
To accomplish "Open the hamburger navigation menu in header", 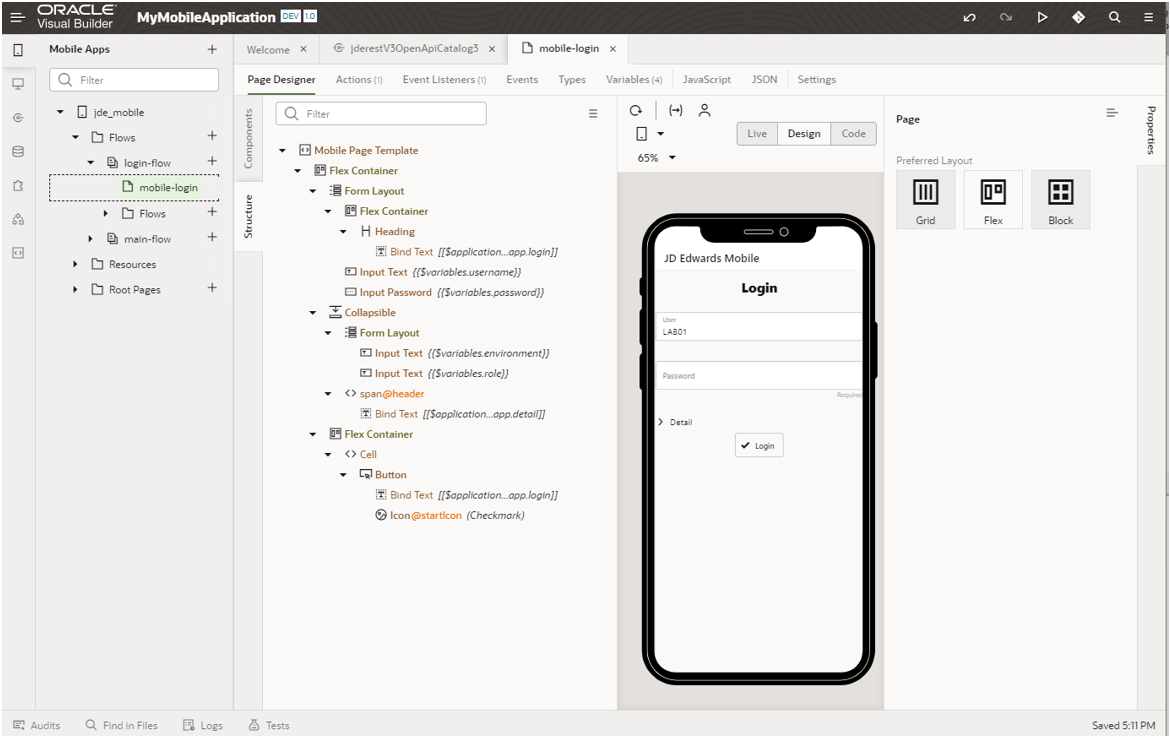I will coord(17,16).
